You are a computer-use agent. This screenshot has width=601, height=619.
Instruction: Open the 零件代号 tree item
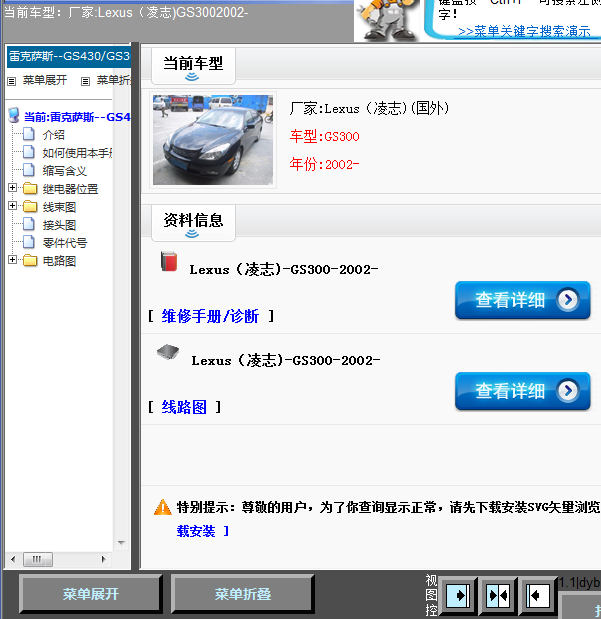65,243
